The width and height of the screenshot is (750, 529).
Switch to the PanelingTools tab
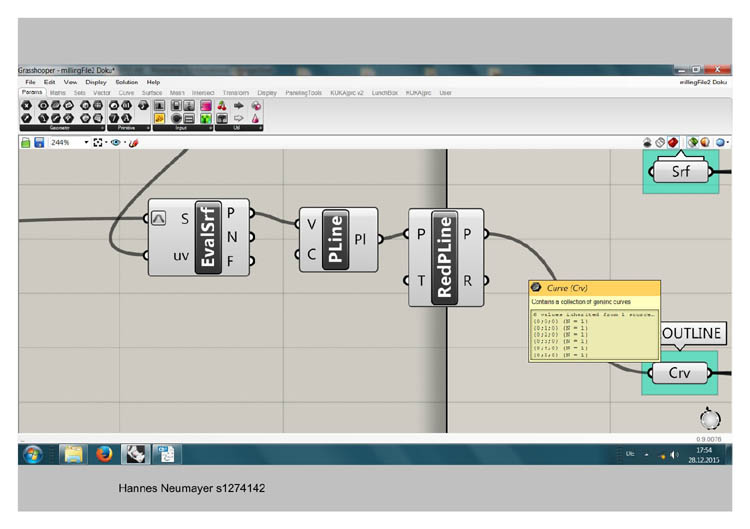[303, 93]
